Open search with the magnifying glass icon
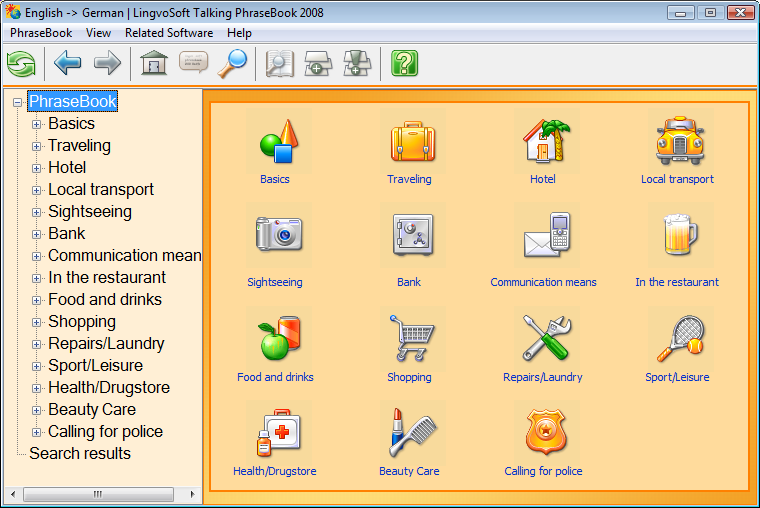The height and width of the screenshot is (508, 760). [x=233, y=64]
